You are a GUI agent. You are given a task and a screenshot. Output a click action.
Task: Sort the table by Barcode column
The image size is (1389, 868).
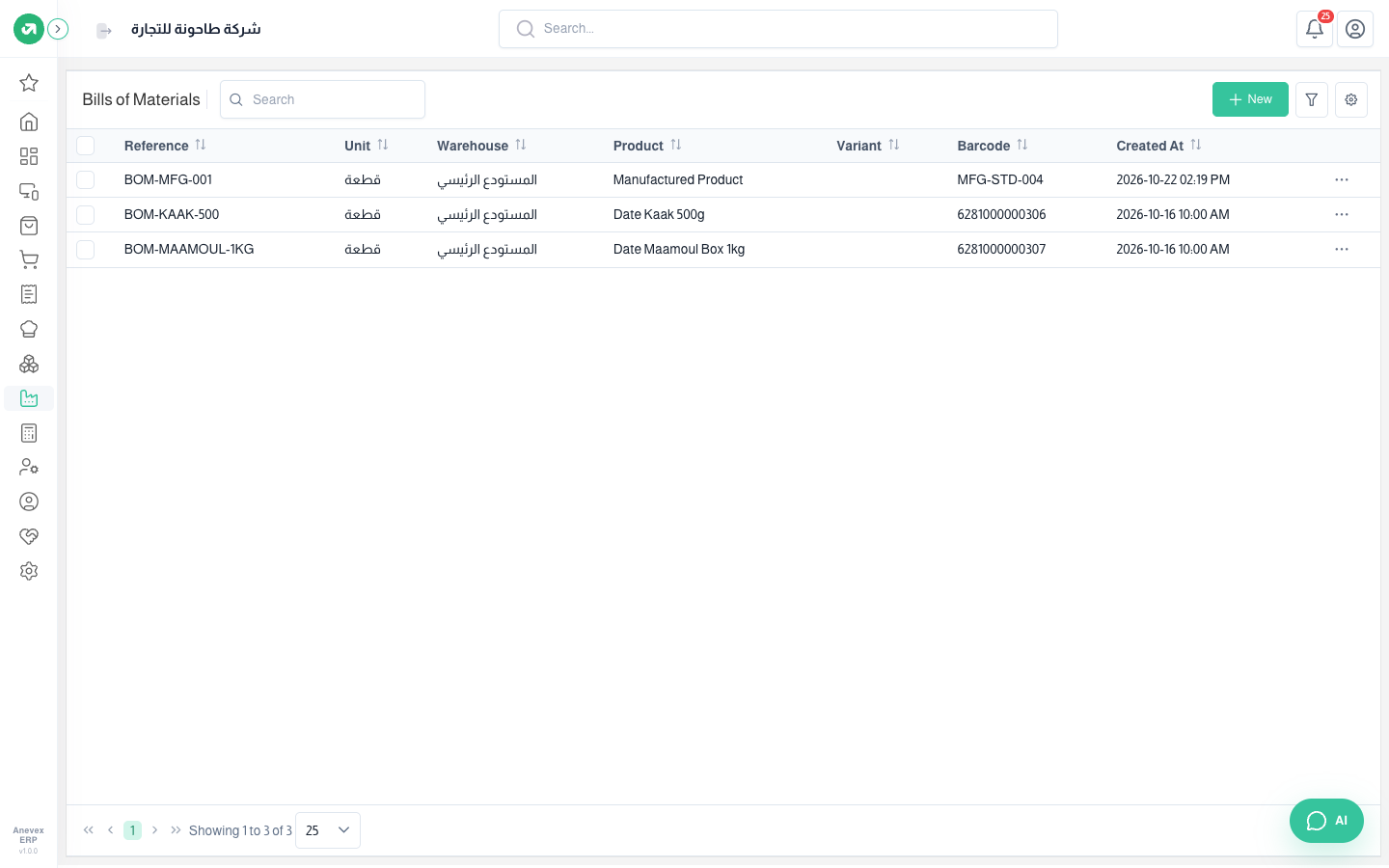1022,145
